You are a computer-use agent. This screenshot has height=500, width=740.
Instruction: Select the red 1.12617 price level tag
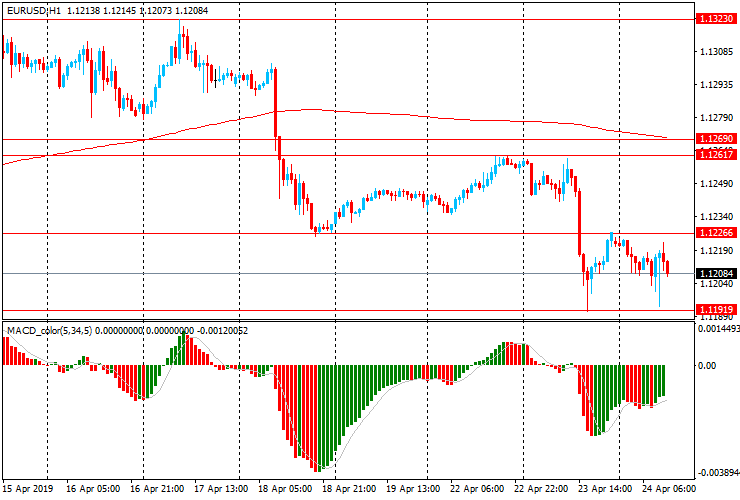coord(716,154)
